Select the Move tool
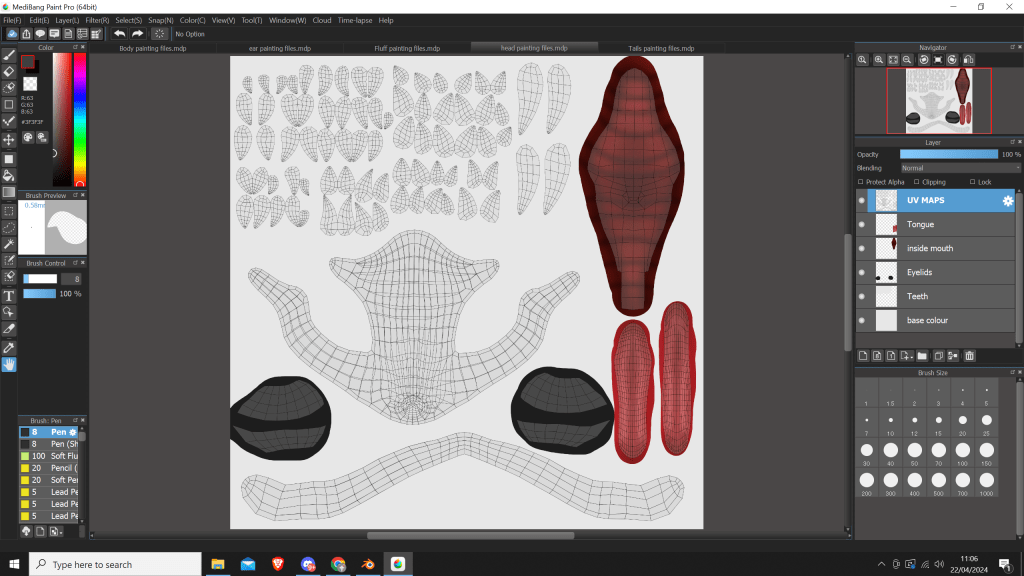Viewport: 1024px width, 576px height. [x=9, y=140]
